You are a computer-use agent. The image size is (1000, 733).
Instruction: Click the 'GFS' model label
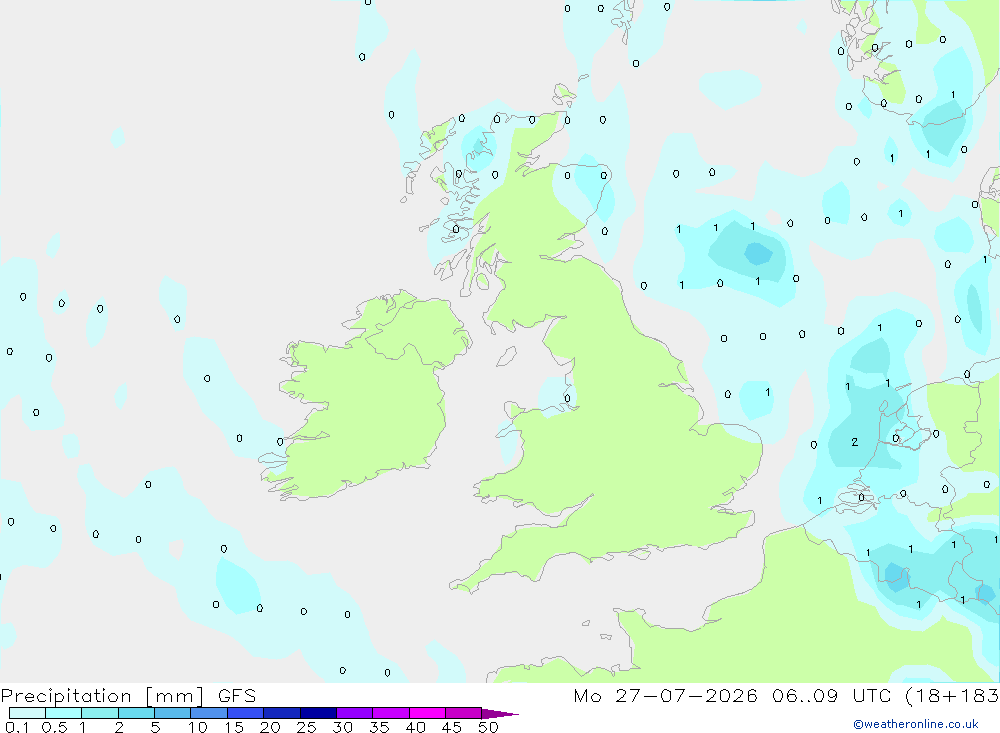coord(237,696)
